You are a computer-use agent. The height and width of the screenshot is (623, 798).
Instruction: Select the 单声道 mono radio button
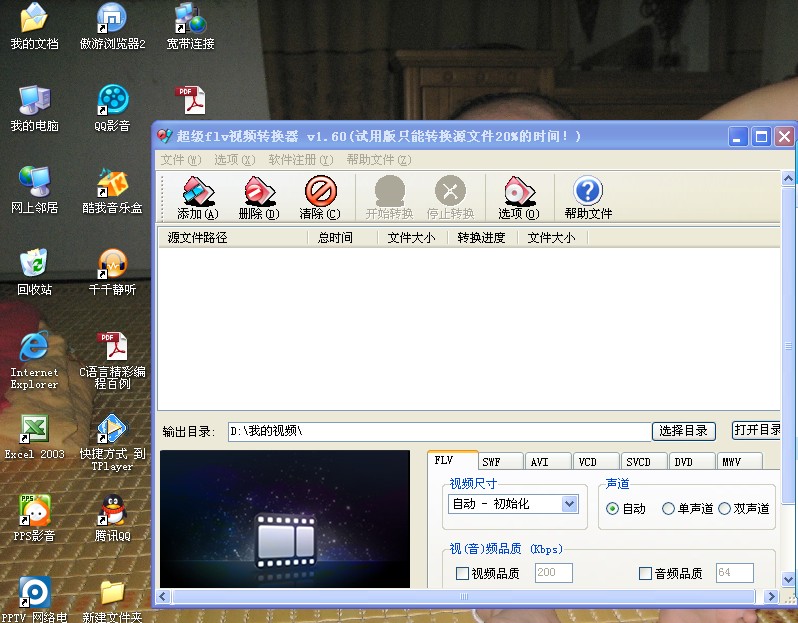668,509
